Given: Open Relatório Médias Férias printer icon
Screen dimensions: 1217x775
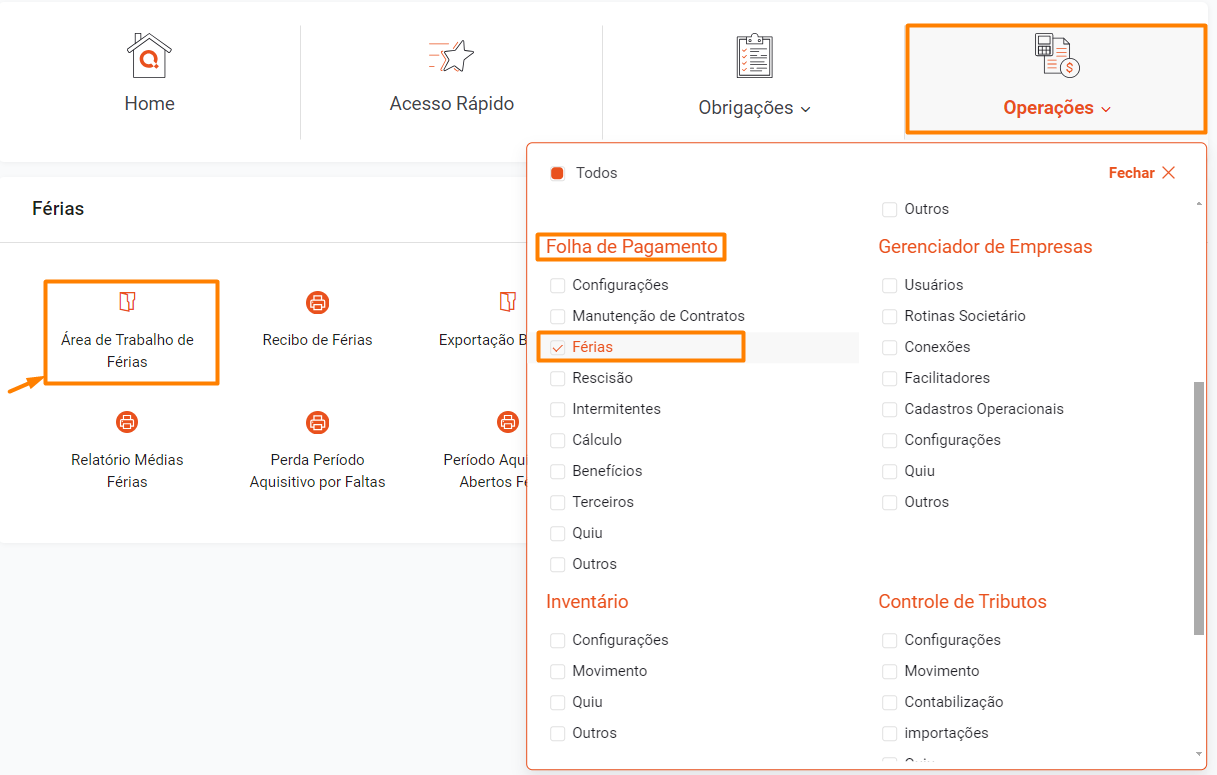Looking at the screenshot, I should pos(127,422).
